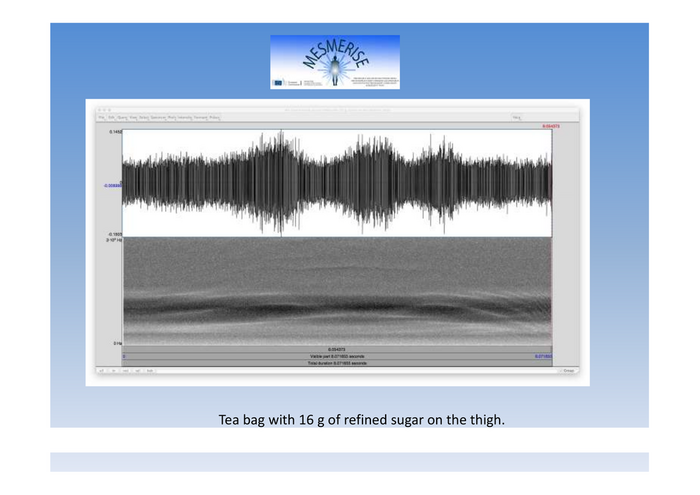Click inside the waveform display

click(336, 183)
